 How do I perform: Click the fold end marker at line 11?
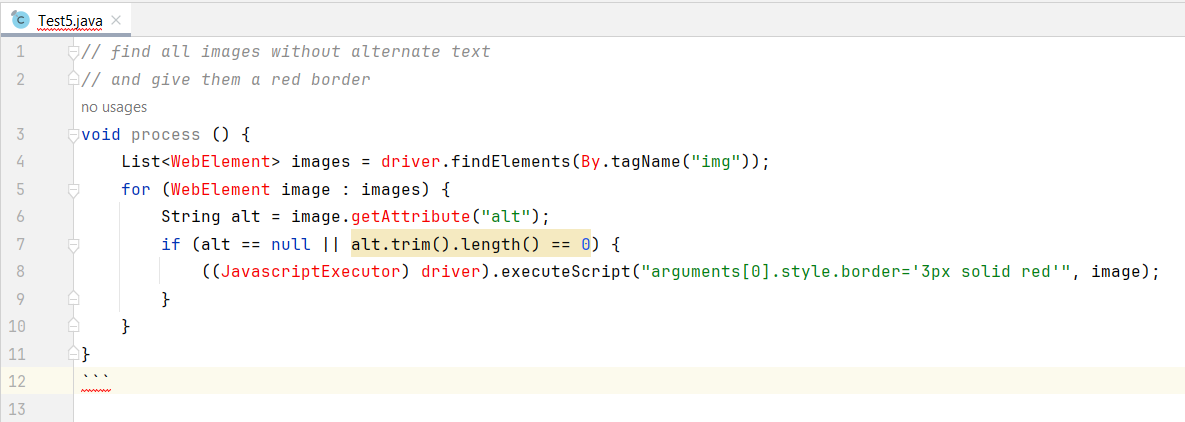coord(73,353)
